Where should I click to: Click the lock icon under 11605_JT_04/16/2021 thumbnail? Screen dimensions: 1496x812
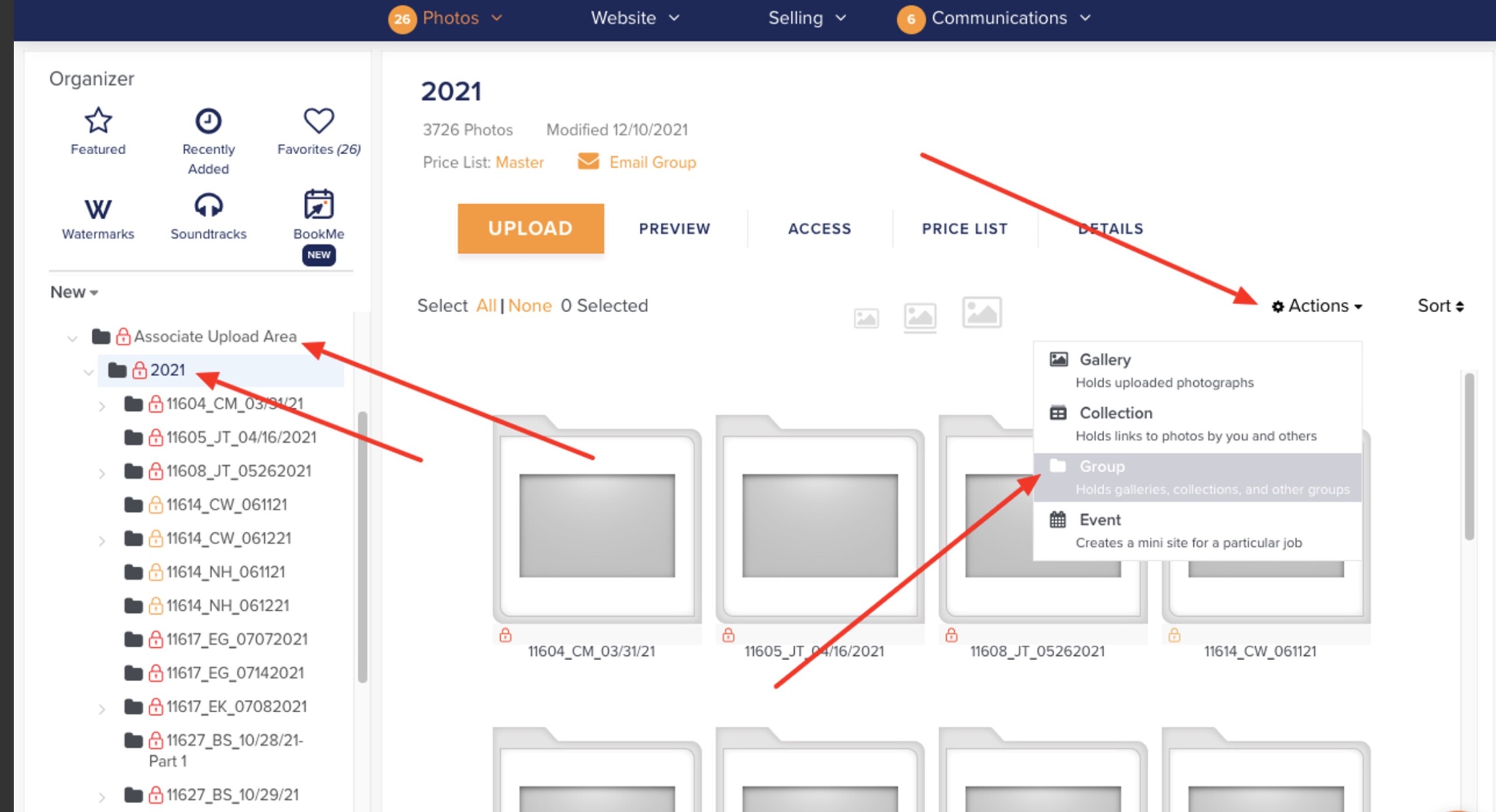pyautogui.click(x=728, y=635)
